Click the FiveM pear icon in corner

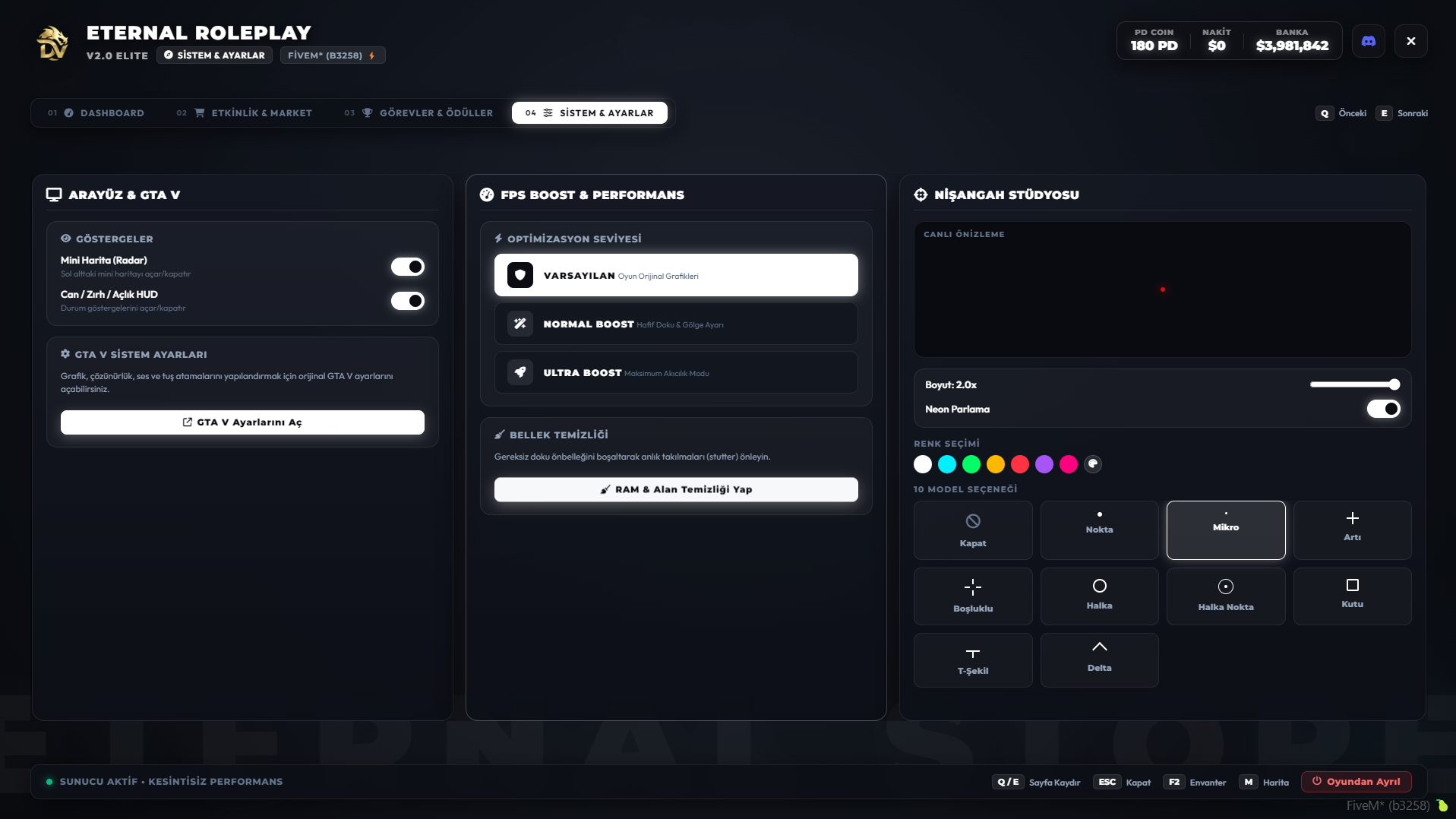click(1442, 805)
